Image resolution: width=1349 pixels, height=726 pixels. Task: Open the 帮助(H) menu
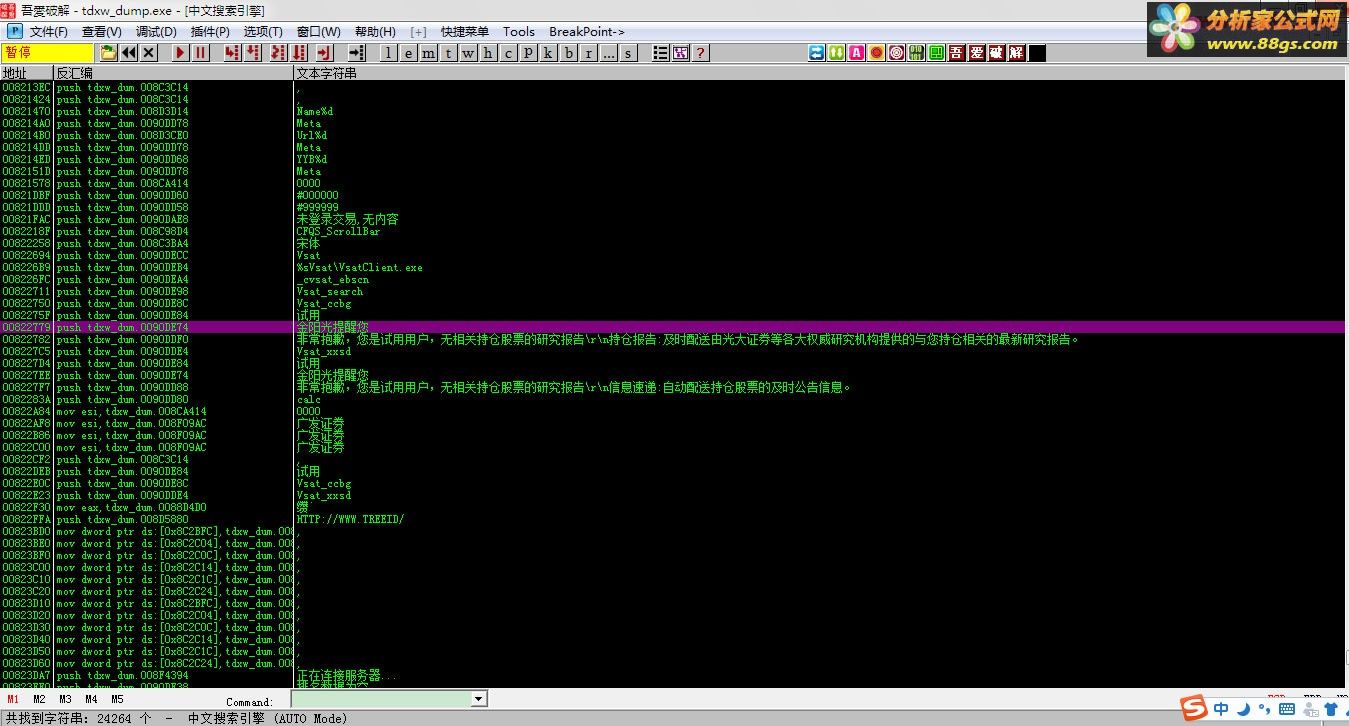coord(375,32)
